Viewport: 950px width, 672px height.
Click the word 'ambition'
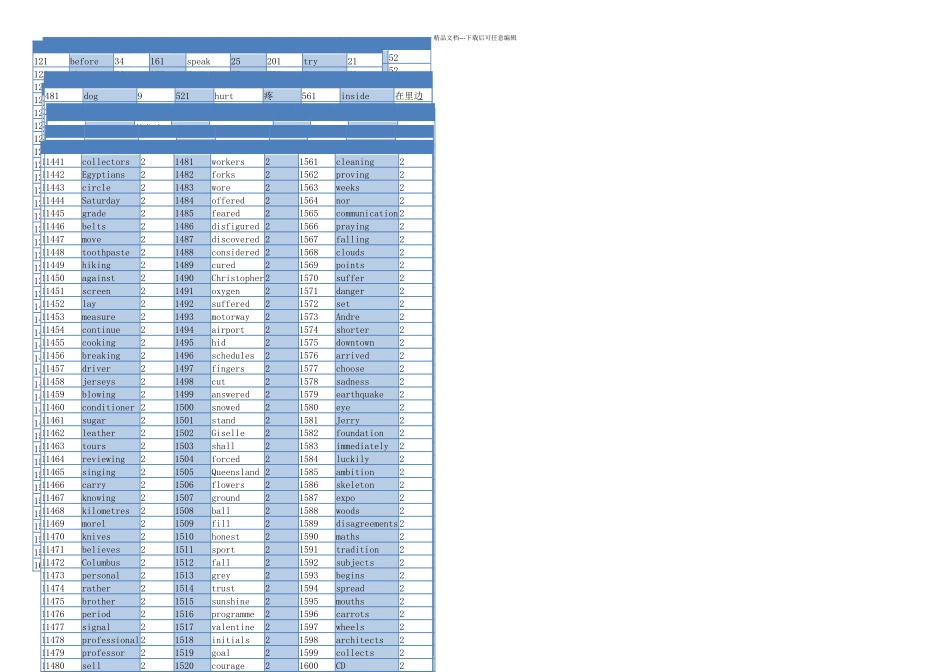point(355,472)
